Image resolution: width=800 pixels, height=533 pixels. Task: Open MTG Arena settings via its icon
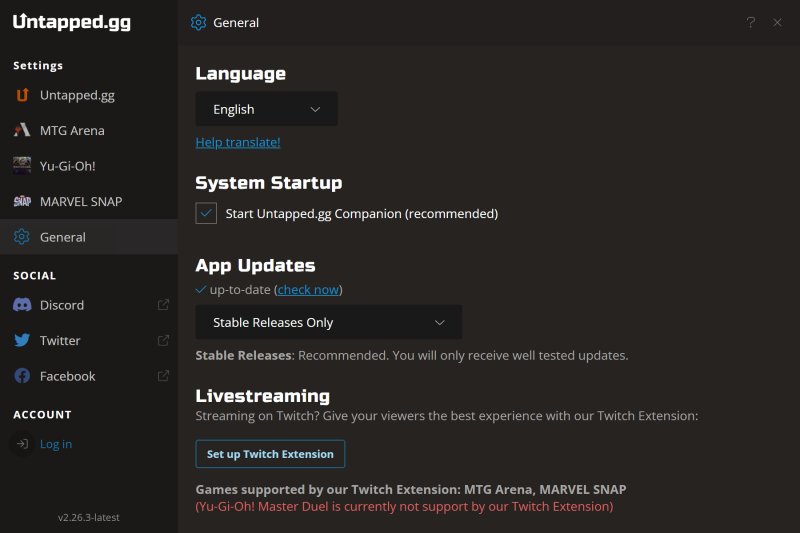coord(22,130)
